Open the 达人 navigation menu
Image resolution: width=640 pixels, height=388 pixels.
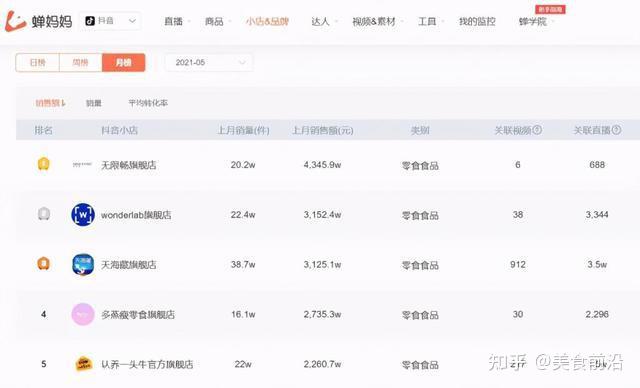pos(320,21)
